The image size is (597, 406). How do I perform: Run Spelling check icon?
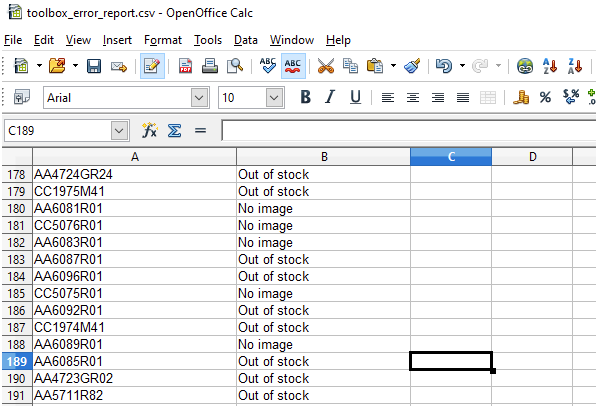268,66
